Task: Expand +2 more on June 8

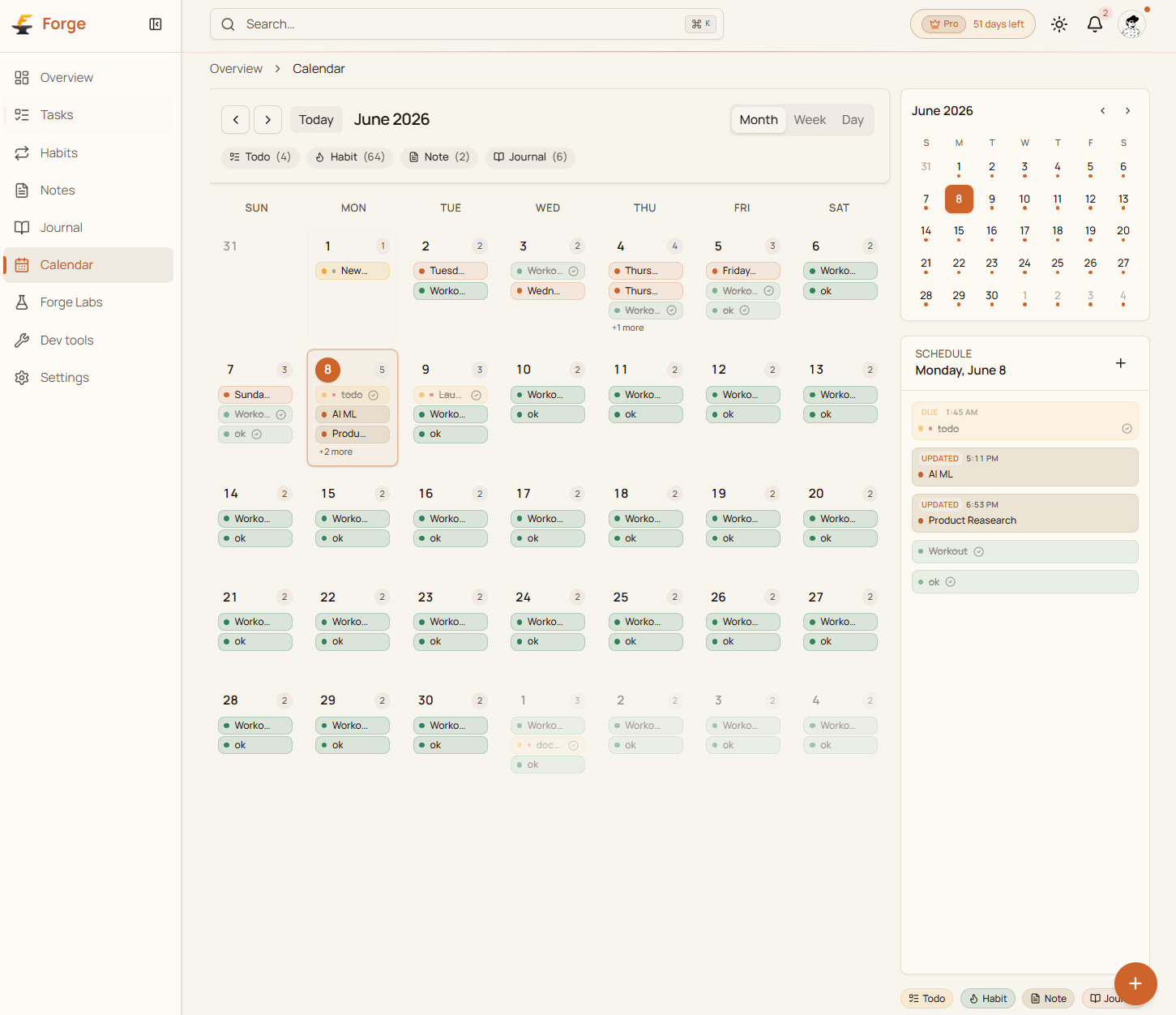Action: [336, 452]
